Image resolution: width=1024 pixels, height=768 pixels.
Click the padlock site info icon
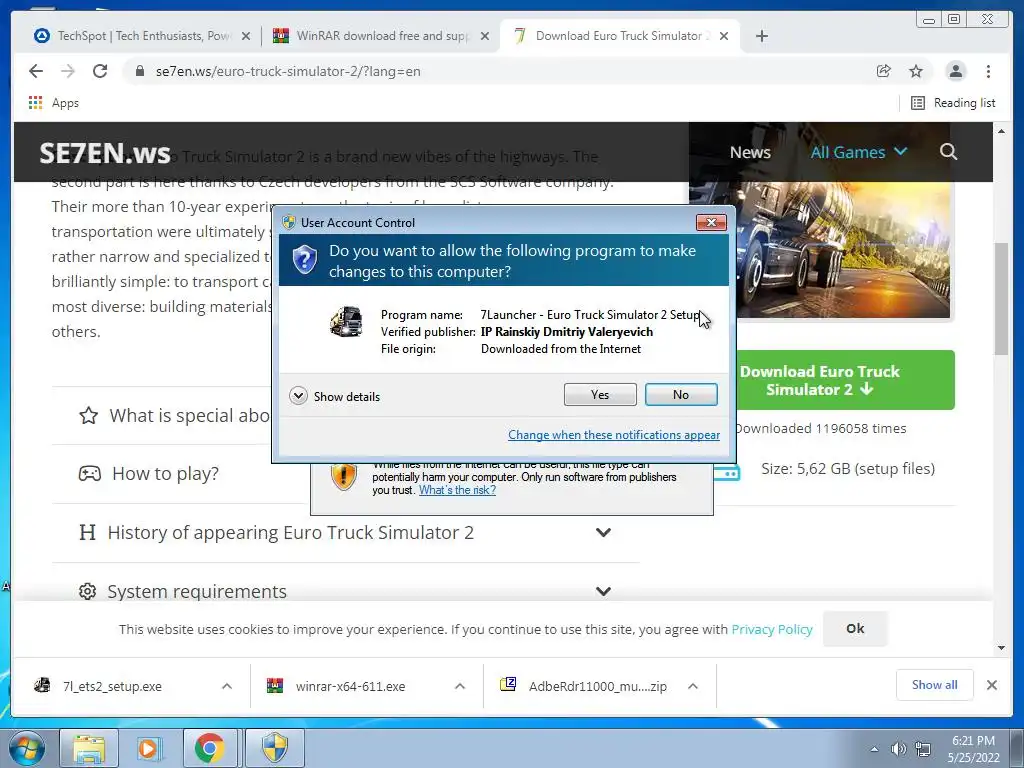(x=139, y=71)
